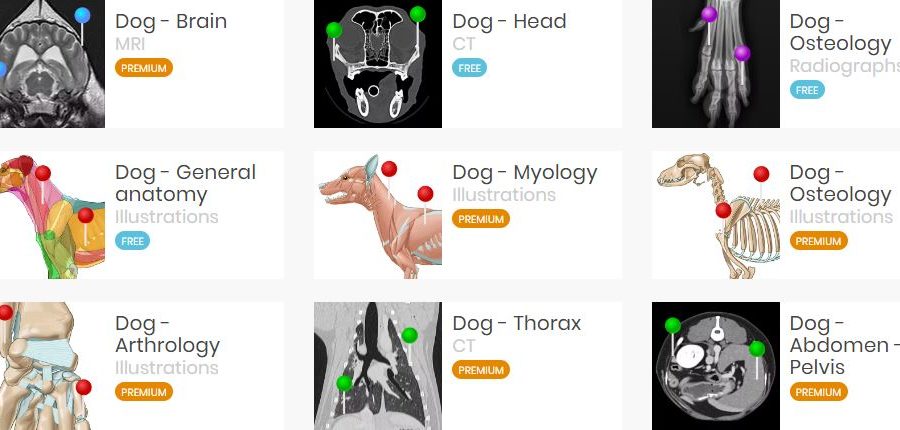Click the FREE badge under Dog - Head
The width and height of the screenshot is (900, 430).
click(470, 68)
